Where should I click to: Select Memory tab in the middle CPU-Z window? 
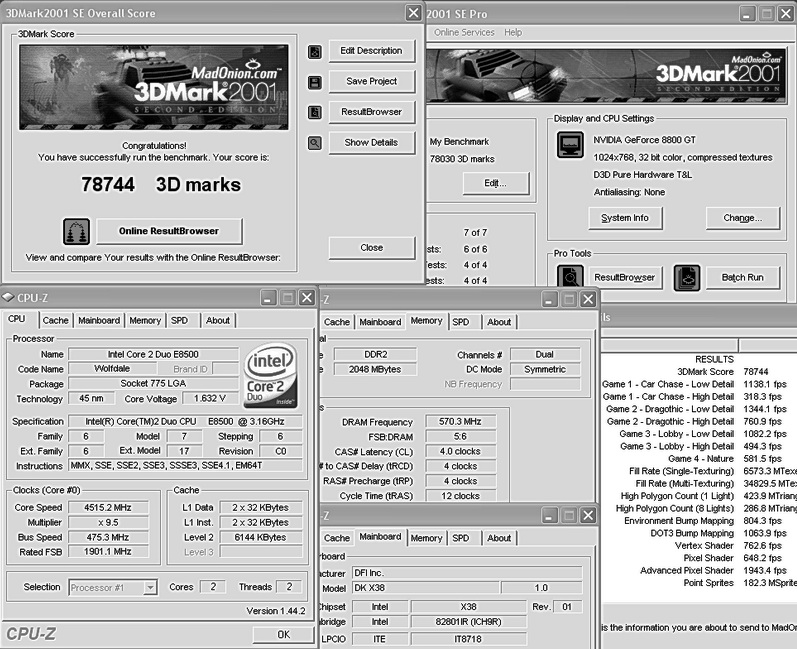(426, 321)
